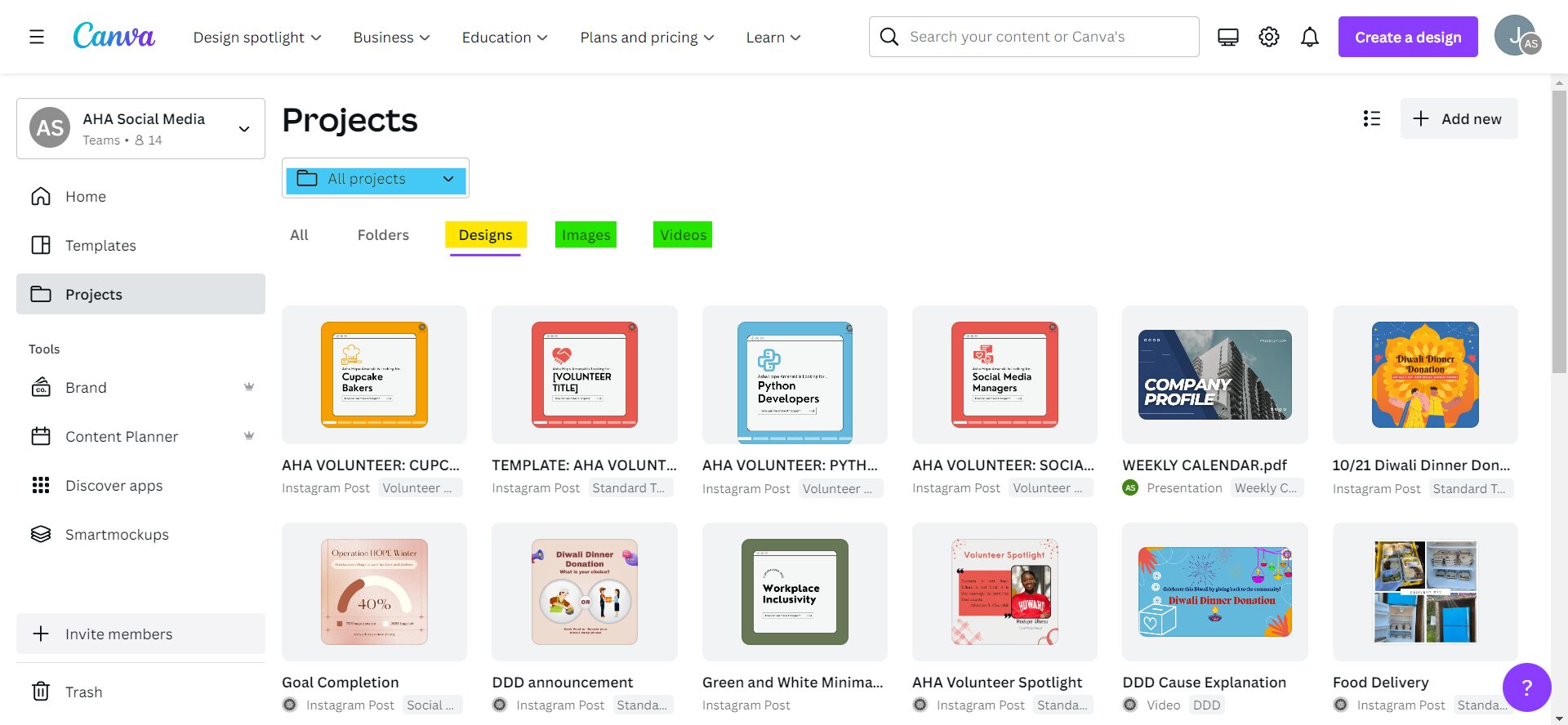Click the notifications bell icon
The width and height of the screenshot is (1568, 725).
1309,37
